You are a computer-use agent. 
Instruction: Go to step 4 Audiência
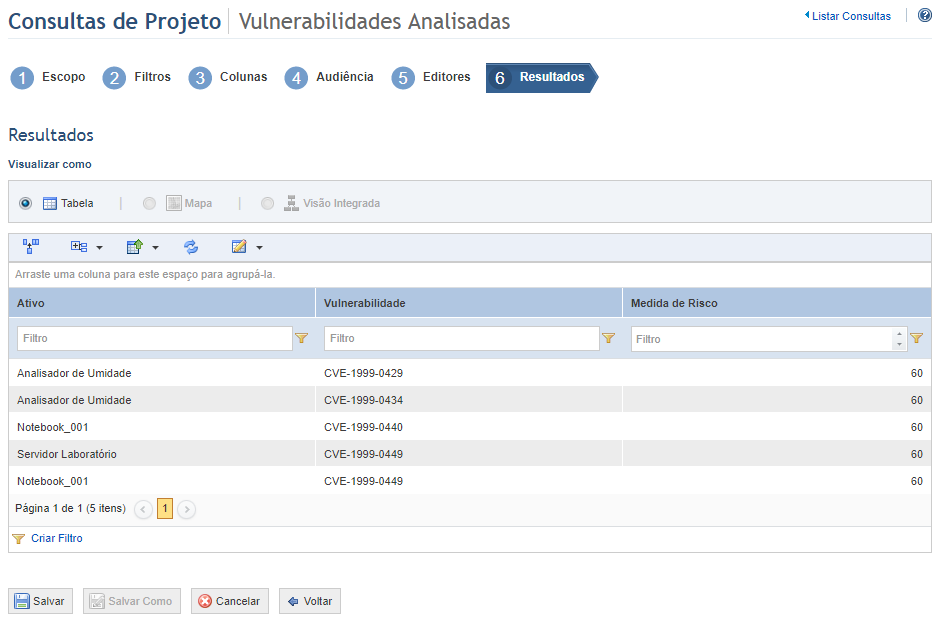pyautogui.click(x=329, y=77)
